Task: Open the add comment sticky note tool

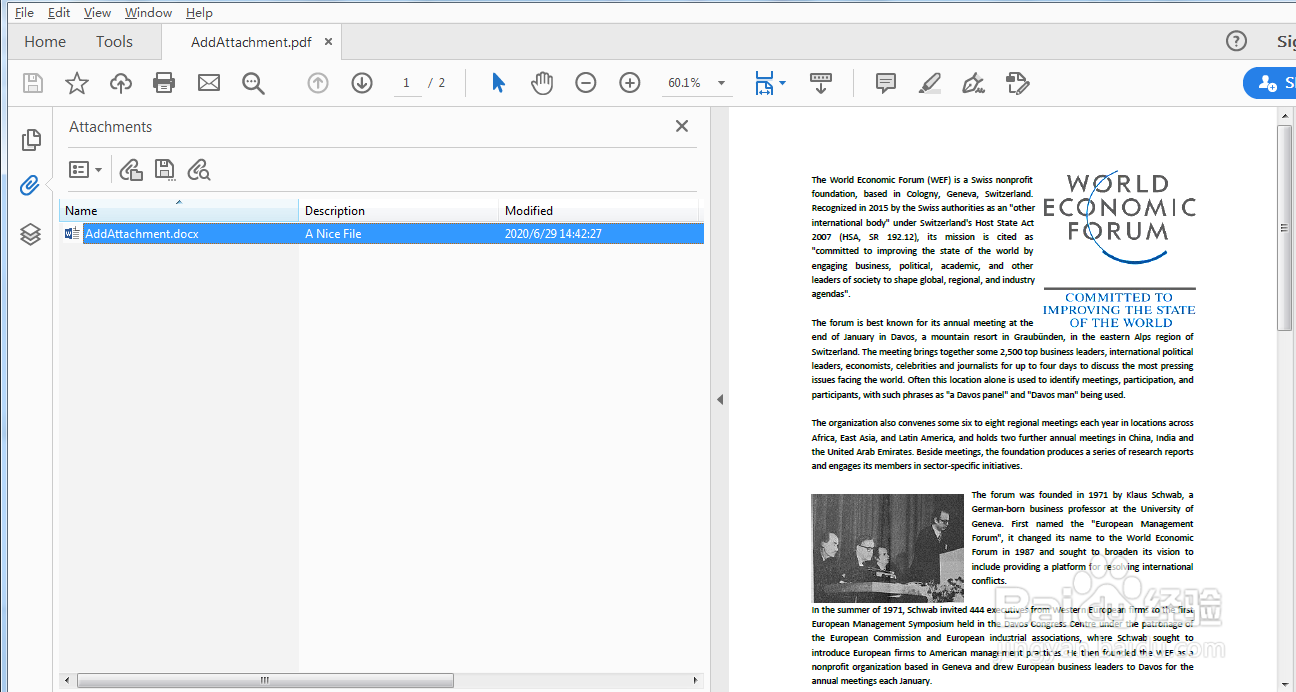Action: tap(886, 83)
